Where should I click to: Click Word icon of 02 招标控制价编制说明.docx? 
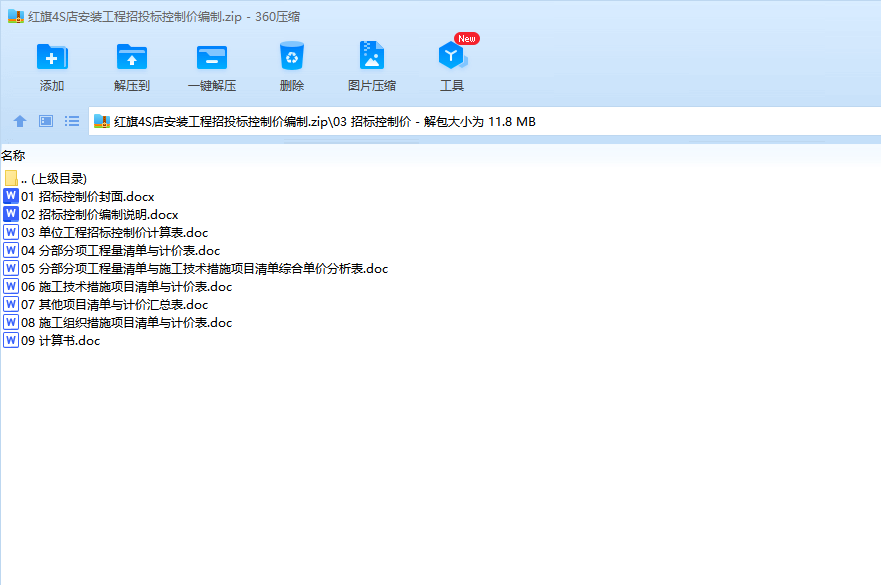[x=11, y=214]
